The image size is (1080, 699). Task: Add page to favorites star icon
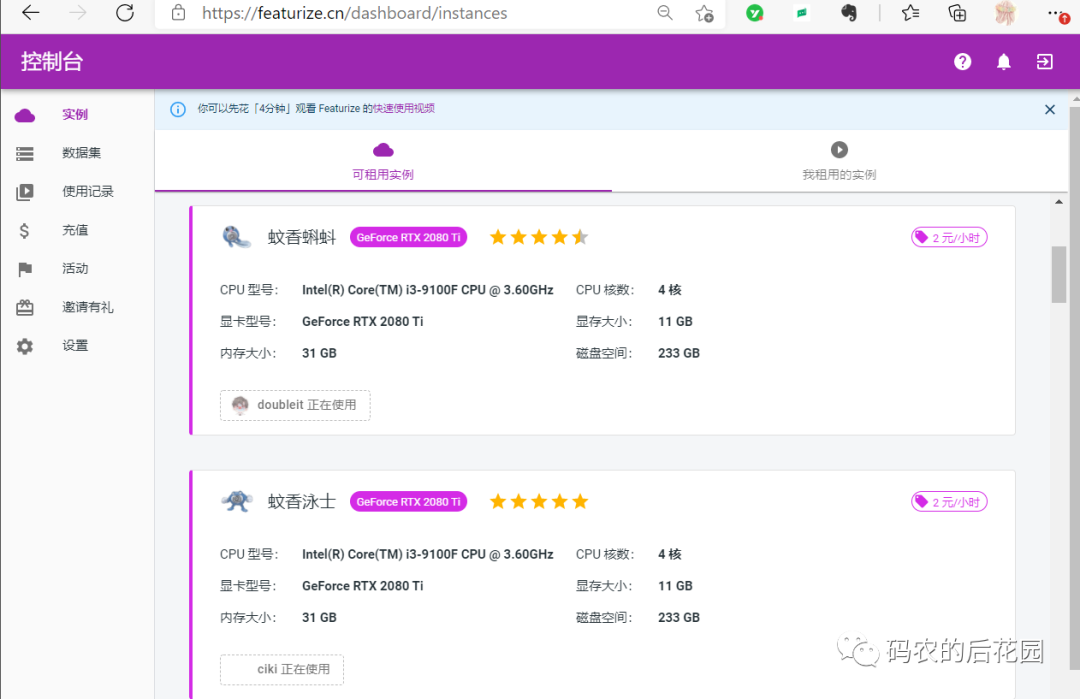click(704, 13)
